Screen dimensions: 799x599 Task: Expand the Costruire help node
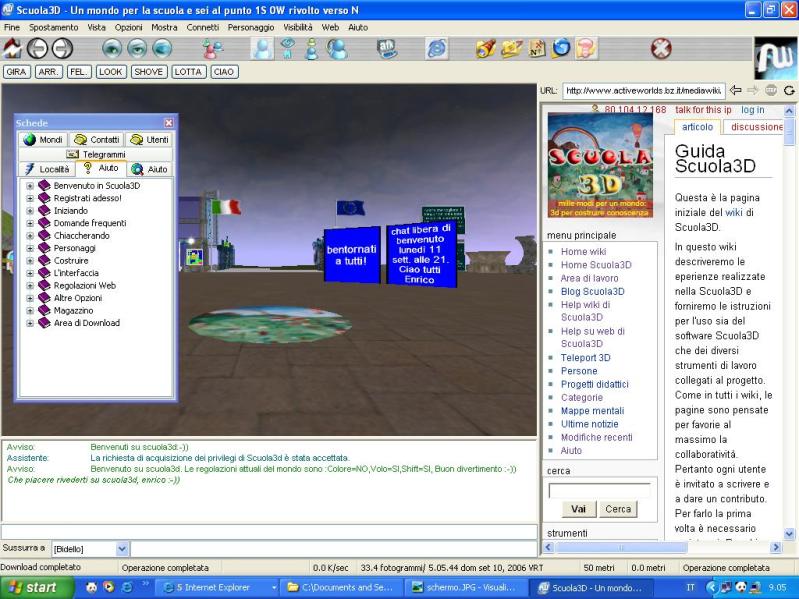point(30,261)
